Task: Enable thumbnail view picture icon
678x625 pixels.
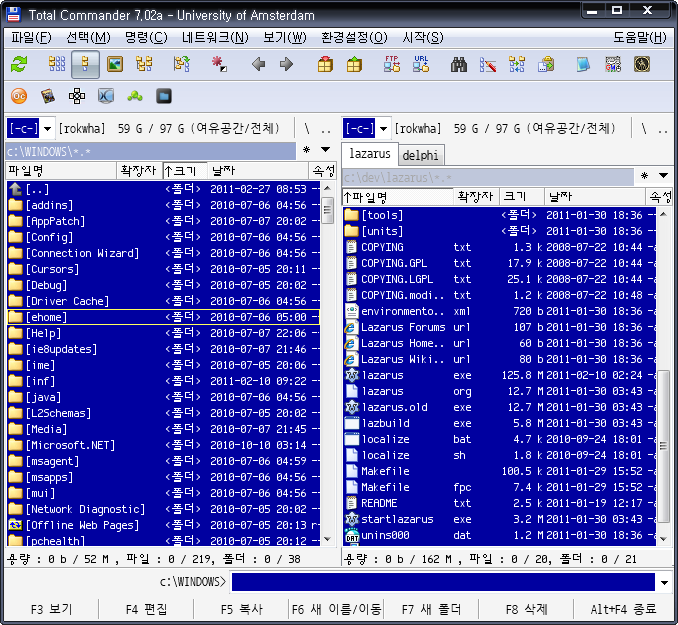Action: (115, 64)
